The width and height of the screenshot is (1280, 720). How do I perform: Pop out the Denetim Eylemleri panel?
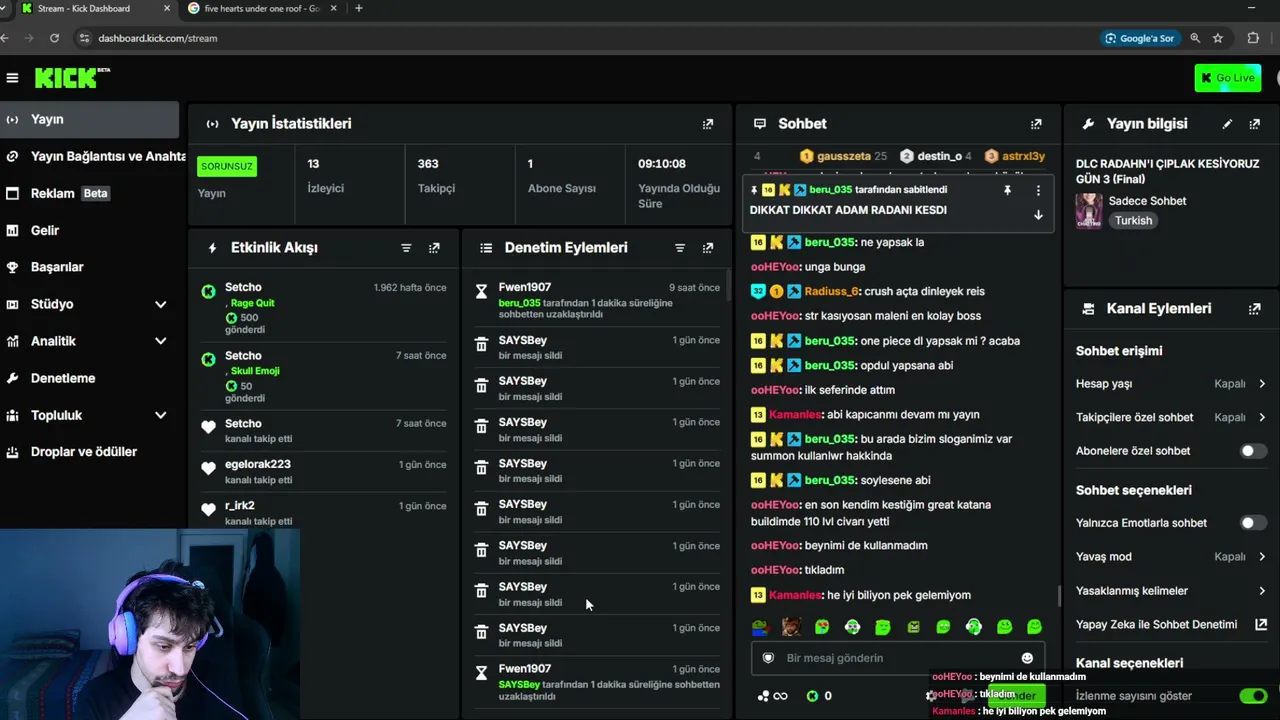708,248
